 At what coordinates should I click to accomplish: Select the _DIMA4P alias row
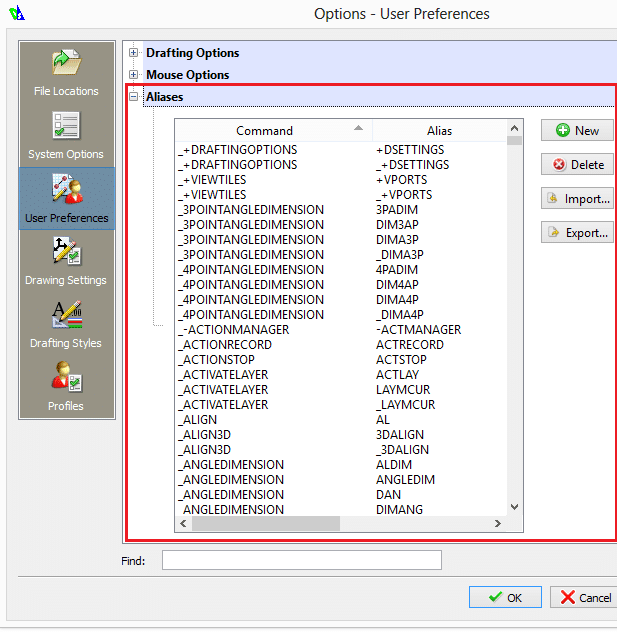click(x=341, y=314)
